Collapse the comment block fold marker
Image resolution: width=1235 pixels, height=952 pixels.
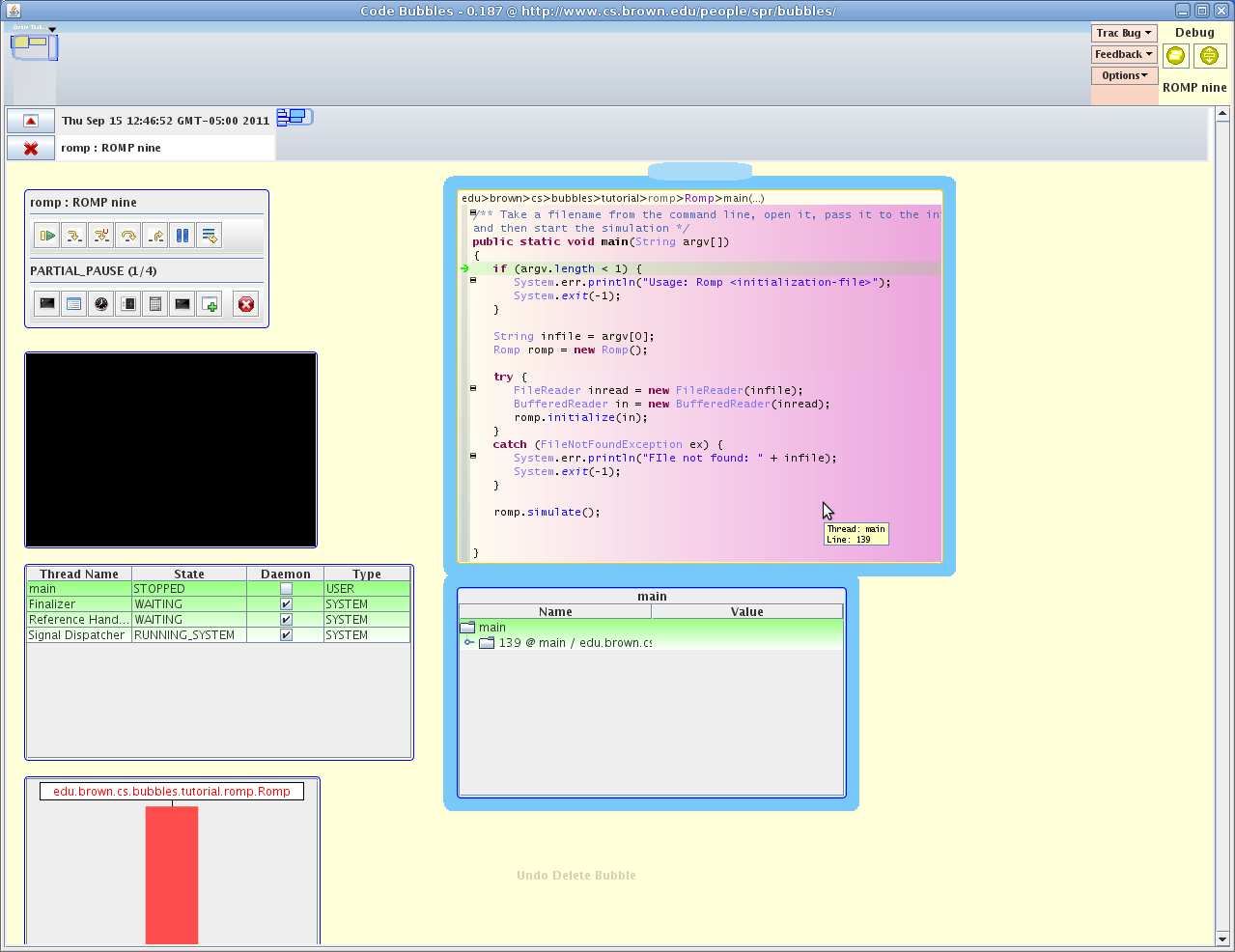[473, 213]
